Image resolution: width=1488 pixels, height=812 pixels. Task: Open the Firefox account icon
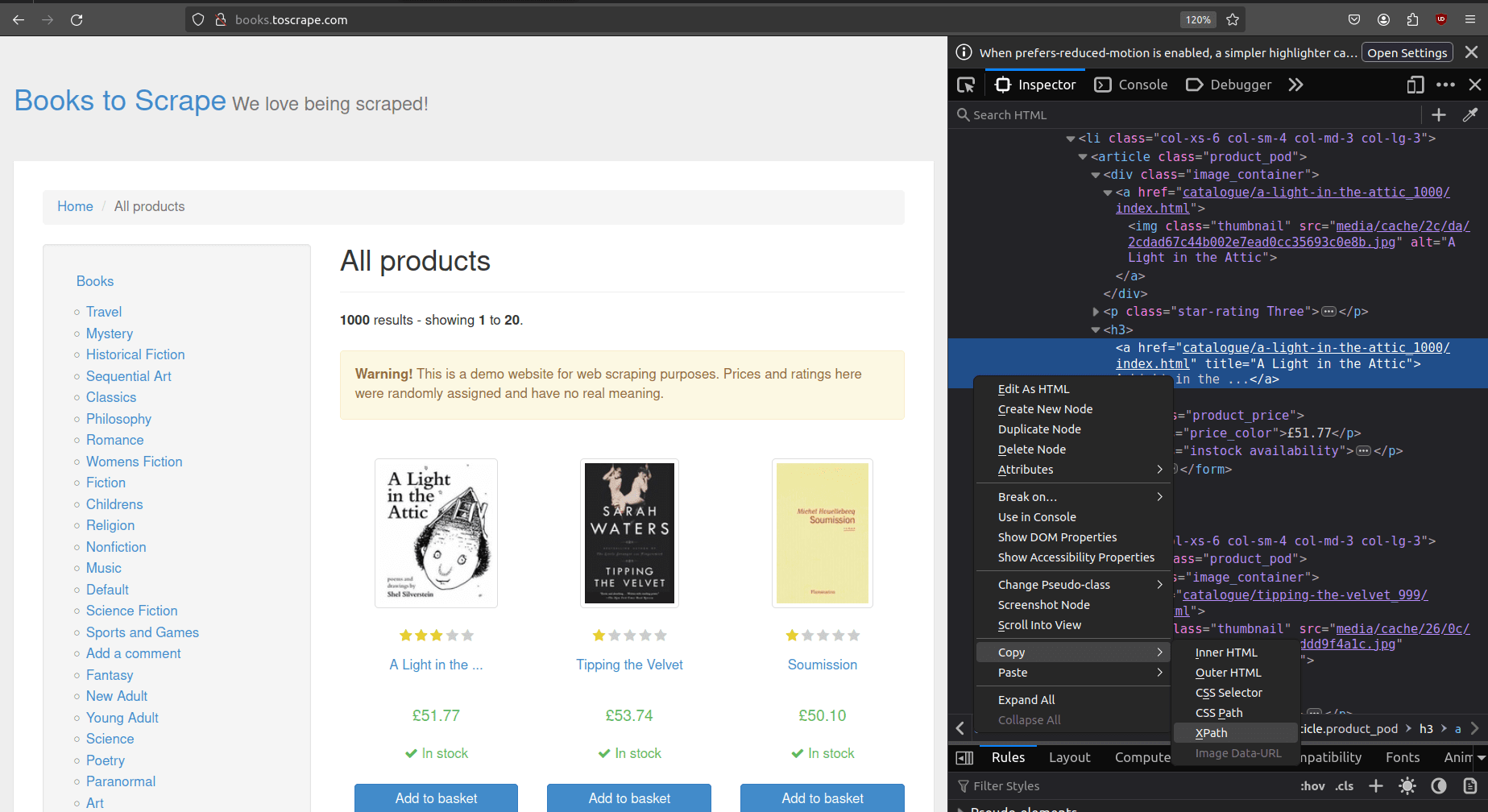[x=1383, y=19]
